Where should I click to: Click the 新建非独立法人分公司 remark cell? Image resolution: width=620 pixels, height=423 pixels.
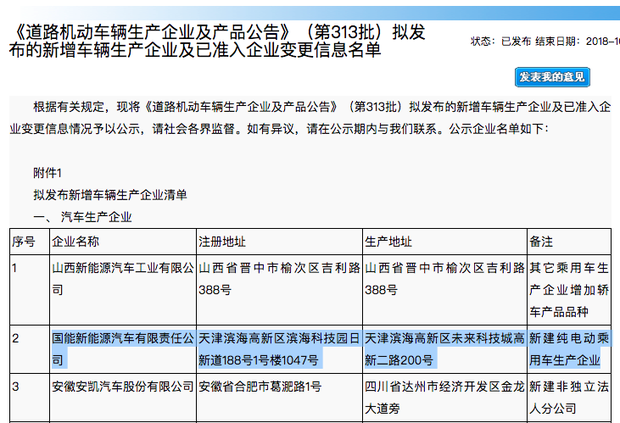tap(569, 397)
